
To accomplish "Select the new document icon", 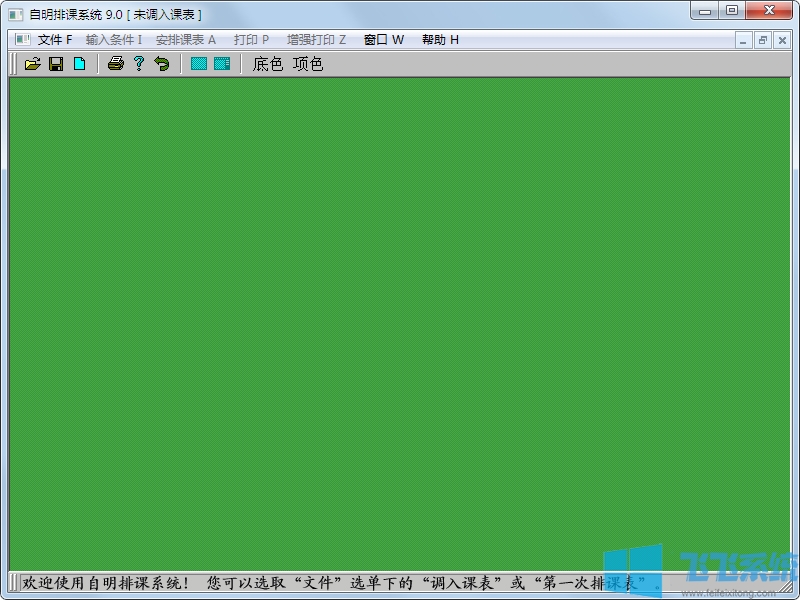I will click(81, 63).
